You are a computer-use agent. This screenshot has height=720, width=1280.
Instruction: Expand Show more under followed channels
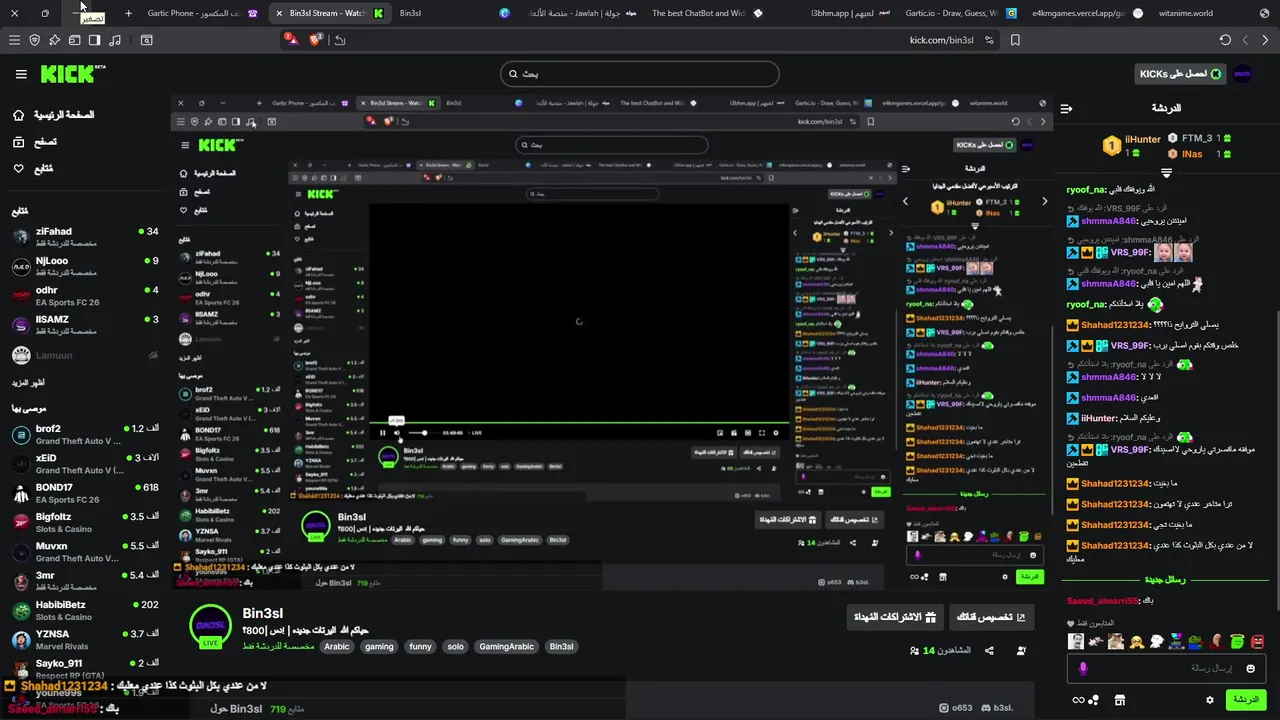pos(28,383)
